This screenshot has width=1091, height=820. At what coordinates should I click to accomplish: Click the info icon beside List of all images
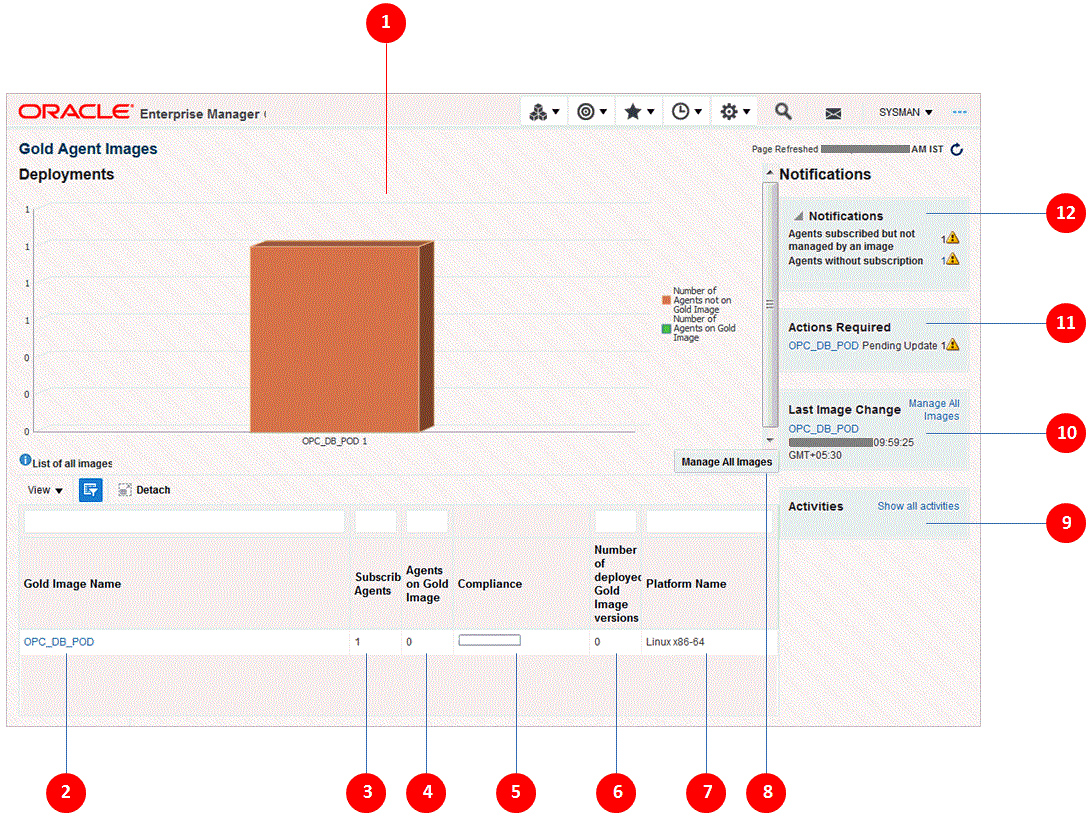[25, 461]
